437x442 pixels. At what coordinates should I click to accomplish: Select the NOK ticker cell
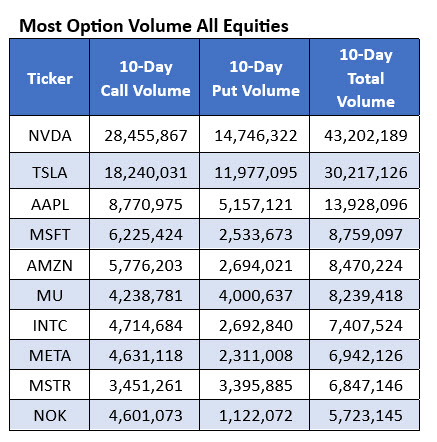click(50, 415)
